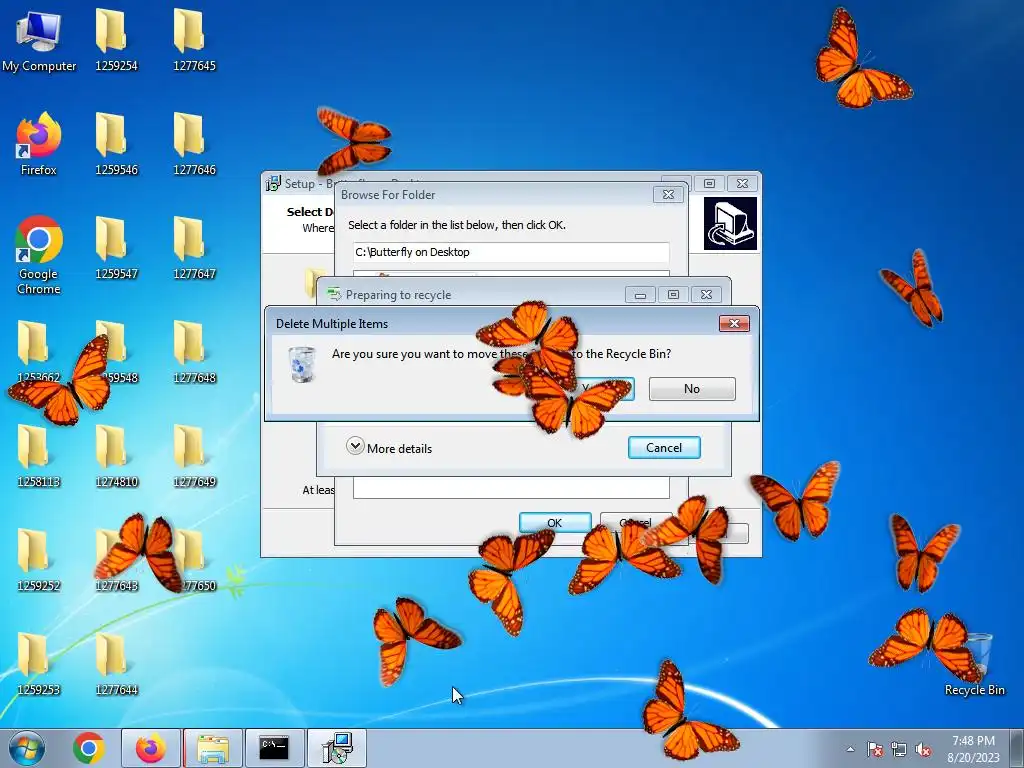Screen dimensions: 1024x768
Task: Select folder 1259546 on desktop
Action: (116, 144)
